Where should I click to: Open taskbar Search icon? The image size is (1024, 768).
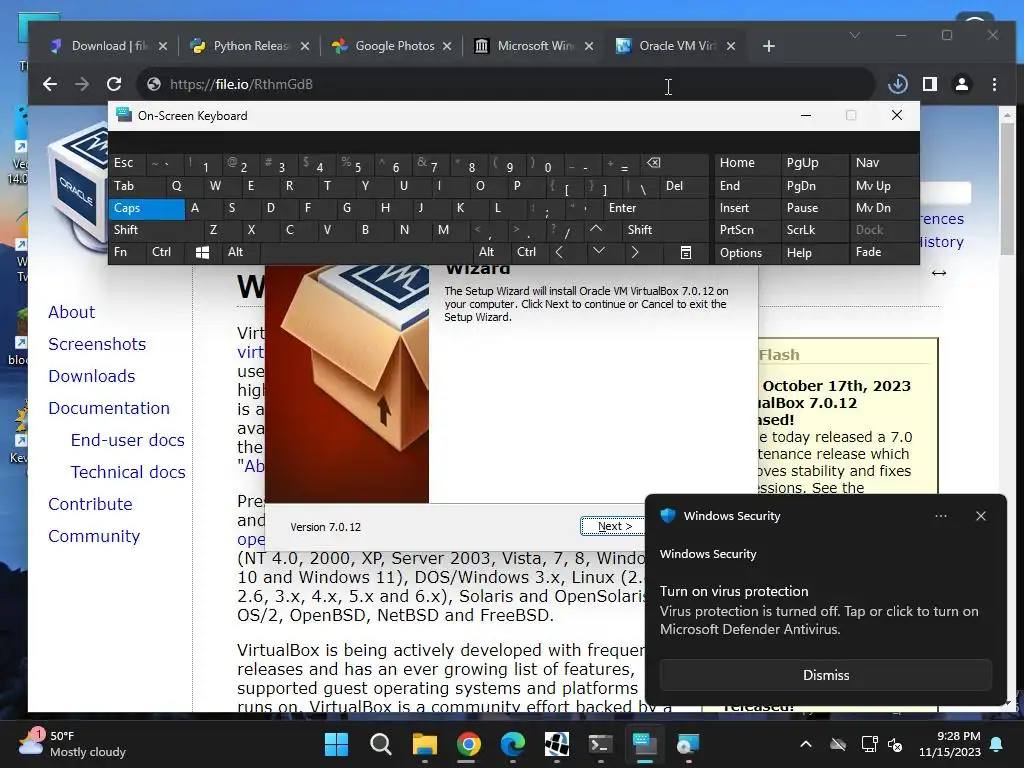click(x=381, y=744)
